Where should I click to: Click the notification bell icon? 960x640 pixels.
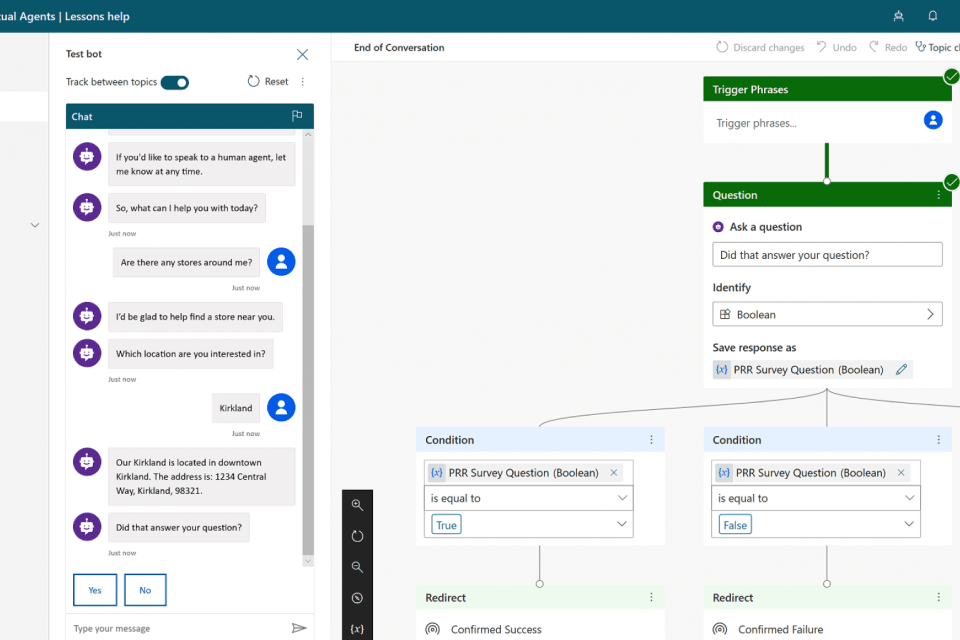coord(932,16)
